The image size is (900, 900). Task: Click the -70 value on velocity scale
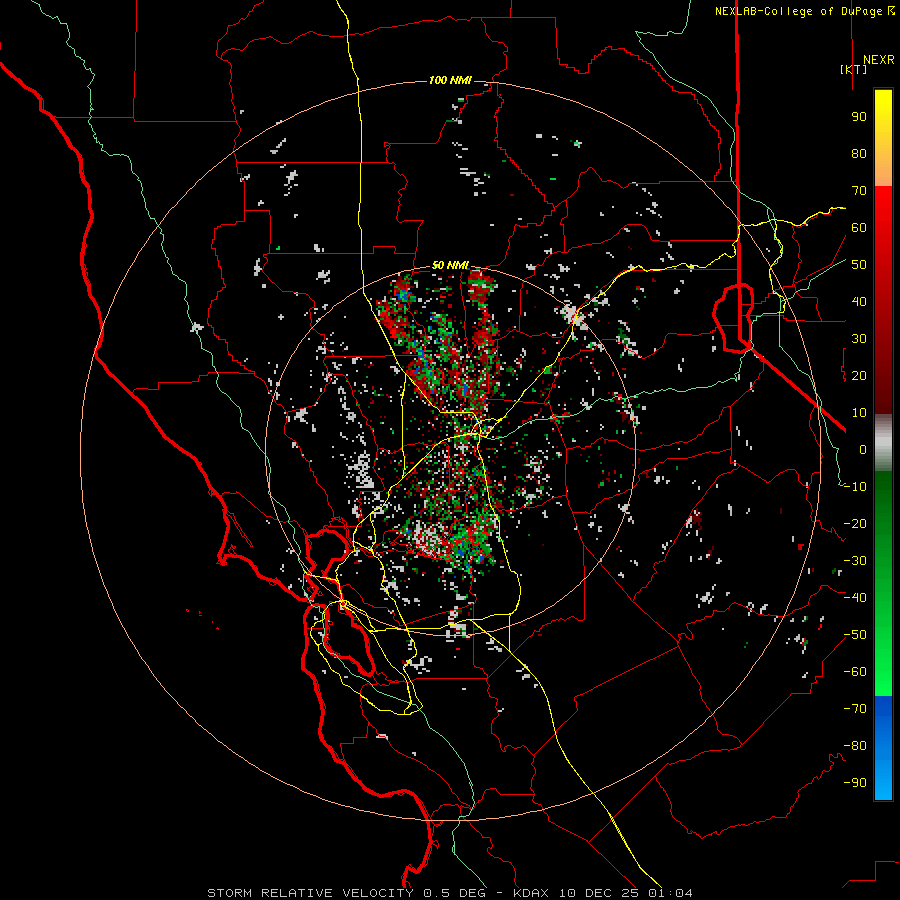click(x=855, y=709)
